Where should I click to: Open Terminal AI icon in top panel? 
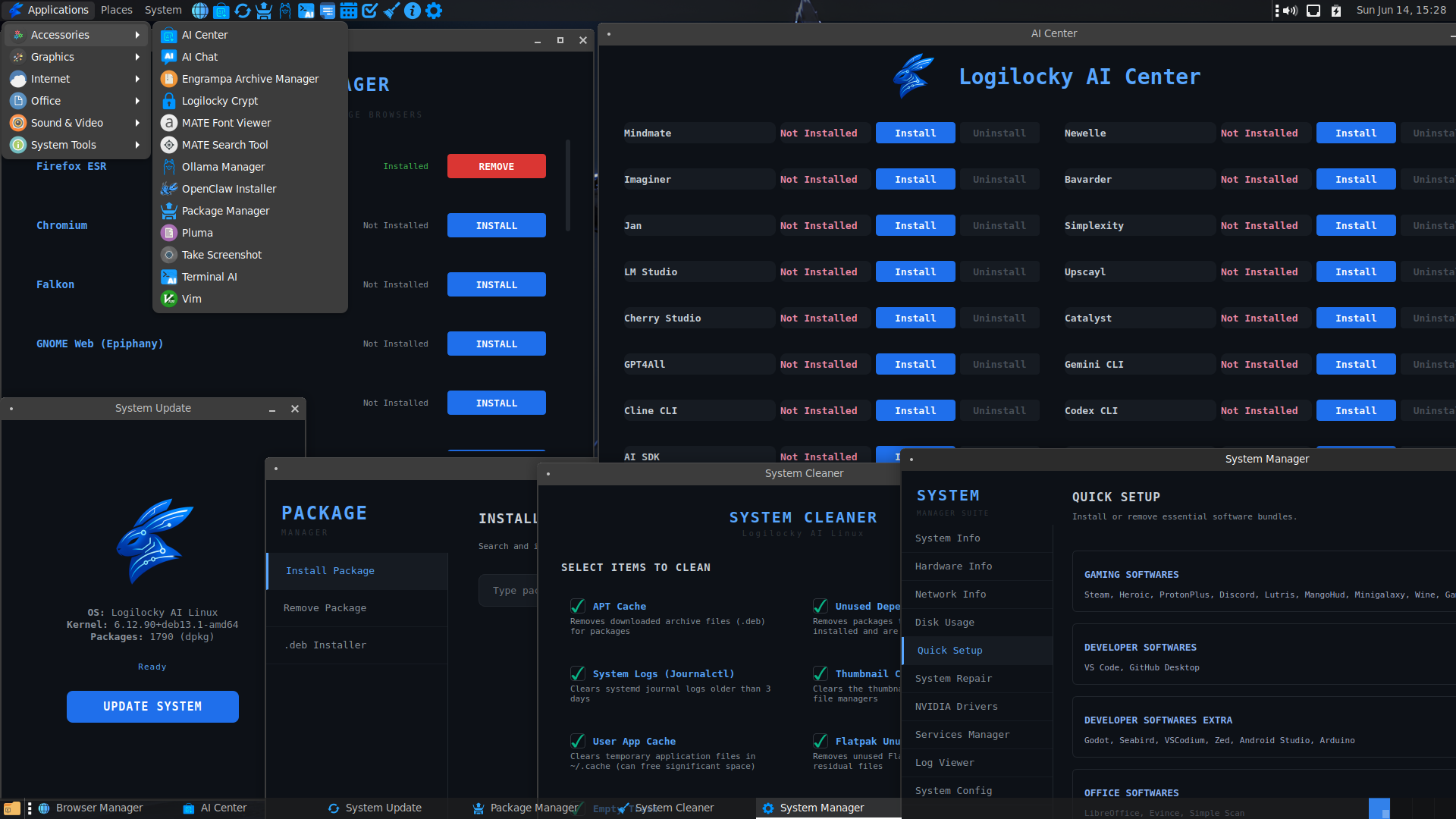click(306, 11)
